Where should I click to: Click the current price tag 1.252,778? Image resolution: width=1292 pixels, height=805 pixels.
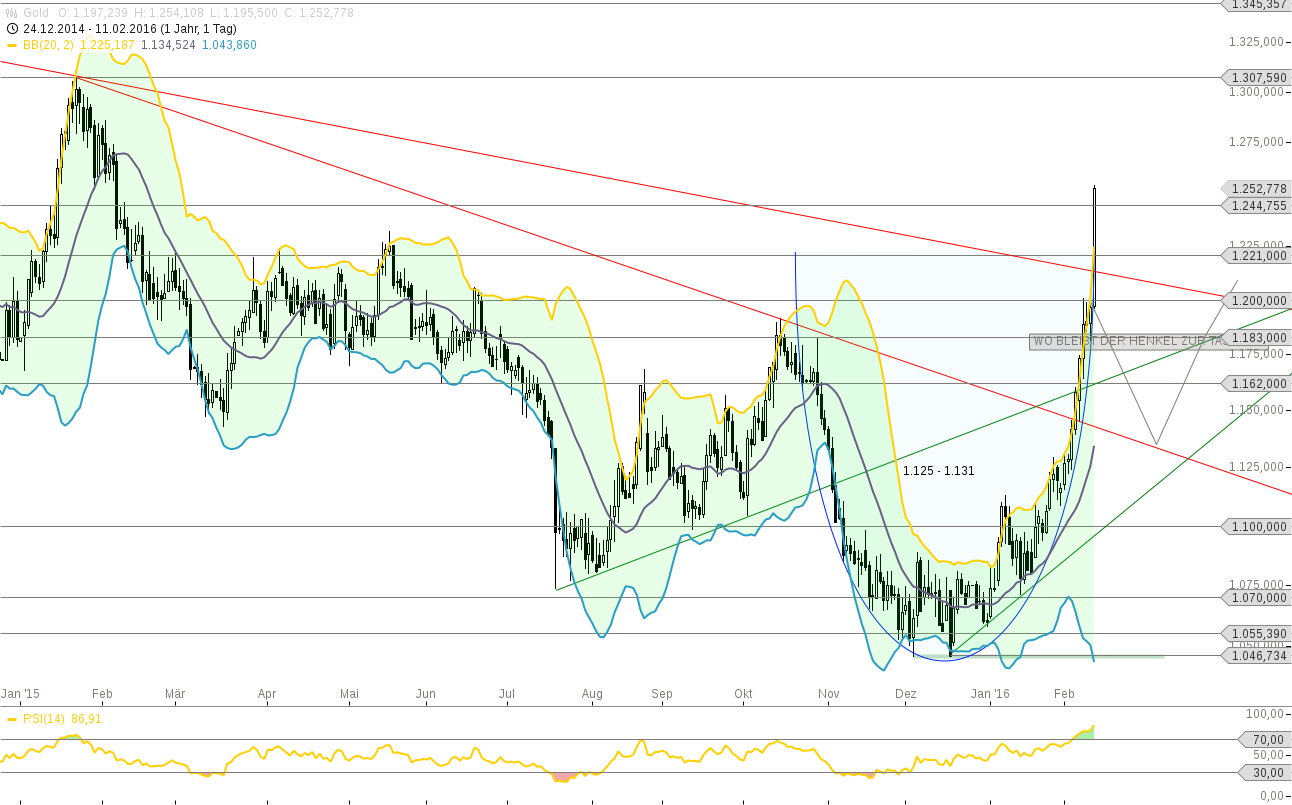[1254, 188]
